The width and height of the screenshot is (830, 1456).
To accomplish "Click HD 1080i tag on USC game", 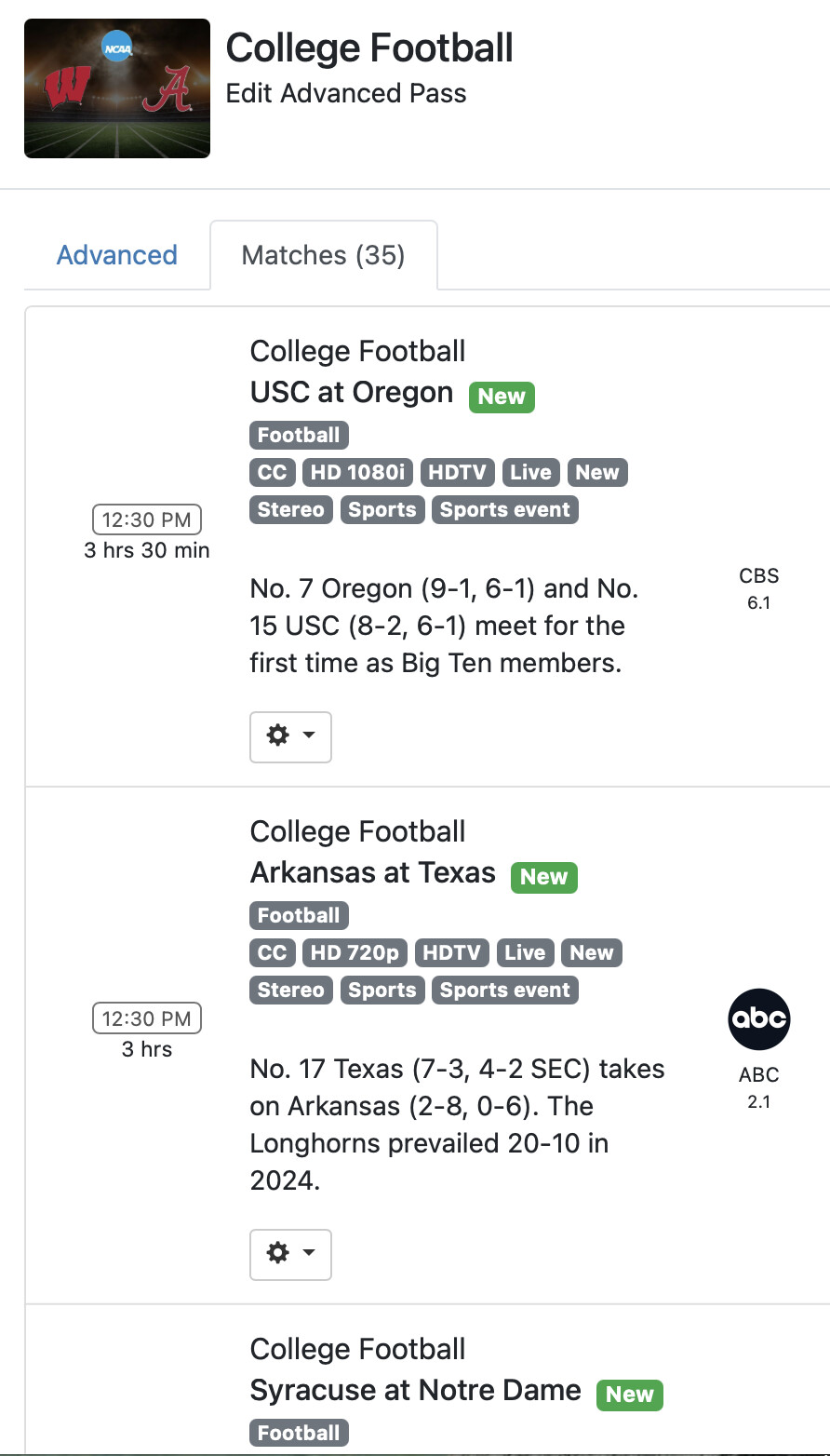I will [358, 472].
